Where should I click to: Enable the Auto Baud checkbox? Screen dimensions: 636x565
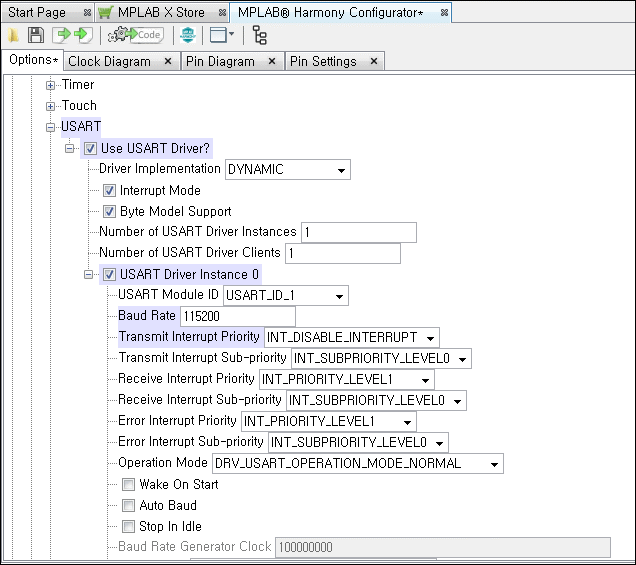click(128, 505)
